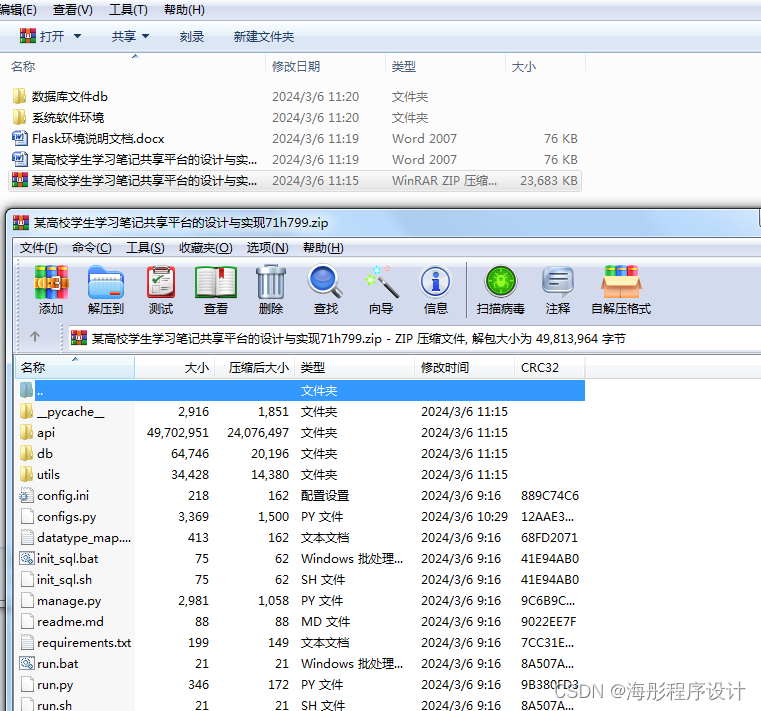The width and height of the screenshot is (761, 711).
Task: Sort the archive by the 类型 column header
Action: pos(355,368)
